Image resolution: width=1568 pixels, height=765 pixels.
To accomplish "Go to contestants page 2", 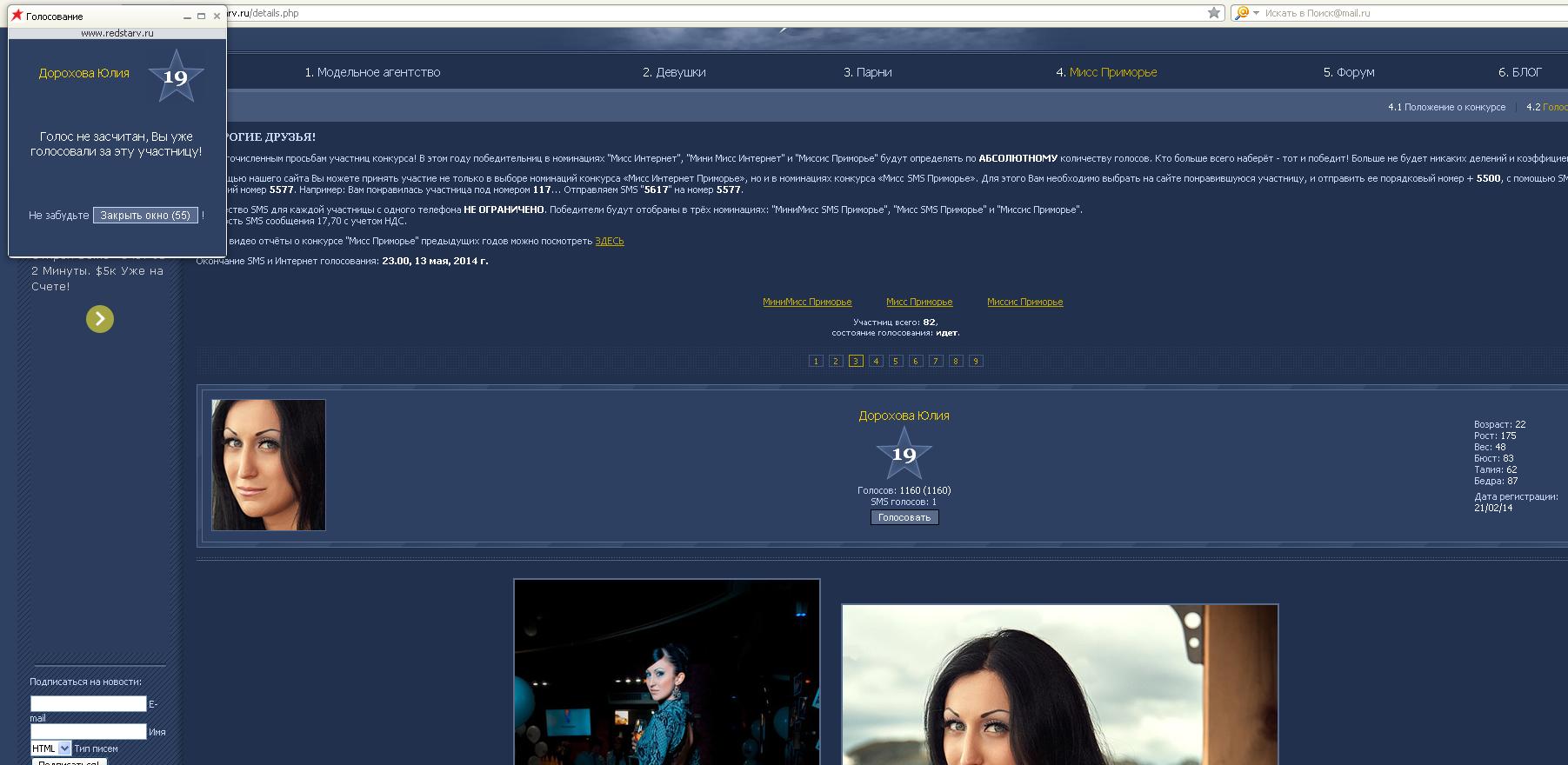I will pyautogui.click(x=836, y=361).
